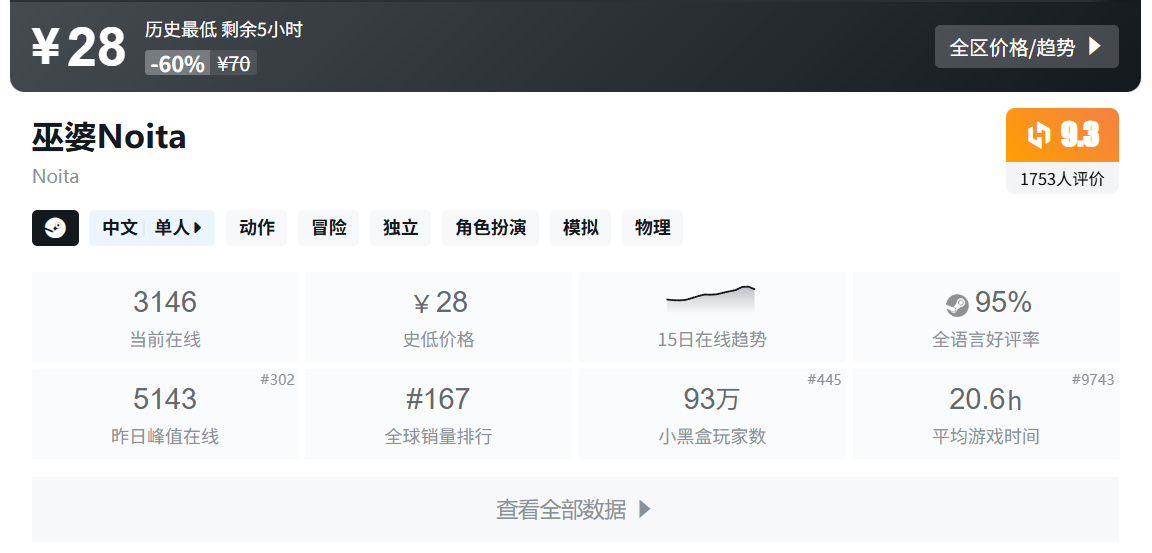Click the #445 rank badge

824,380
